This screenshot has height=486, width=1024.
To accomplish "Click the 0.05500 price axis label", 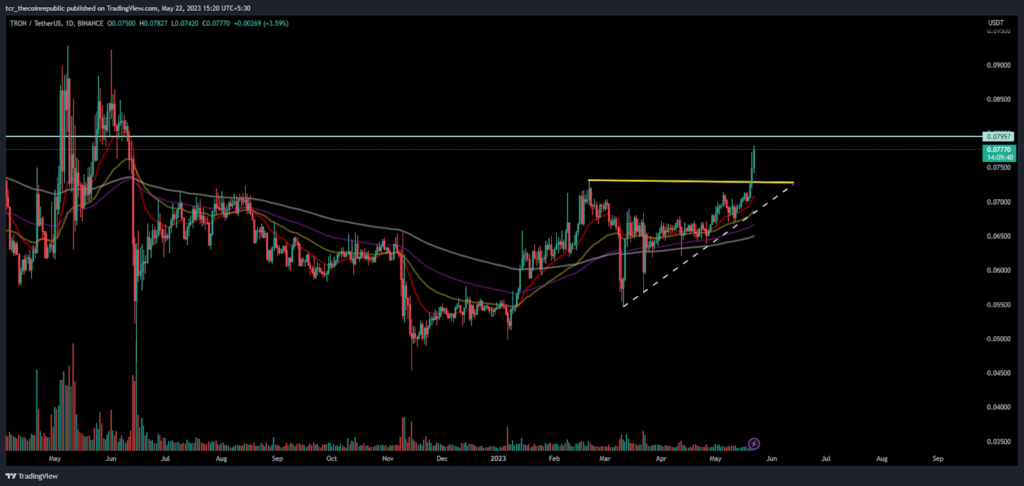I will click(x=997, y=304).
